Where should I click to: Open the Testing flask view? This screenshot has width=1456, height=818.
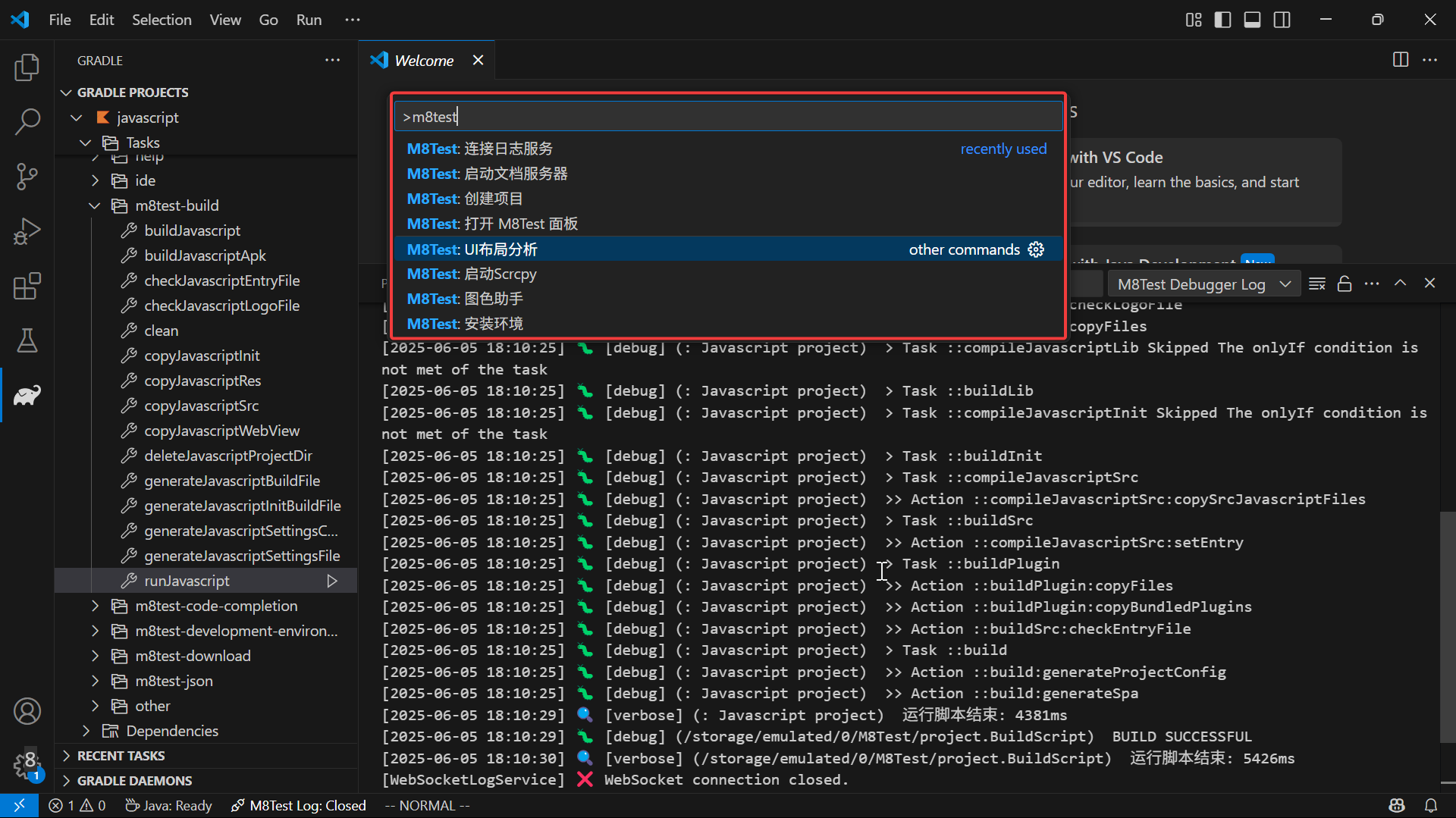(x=27, y=340)
